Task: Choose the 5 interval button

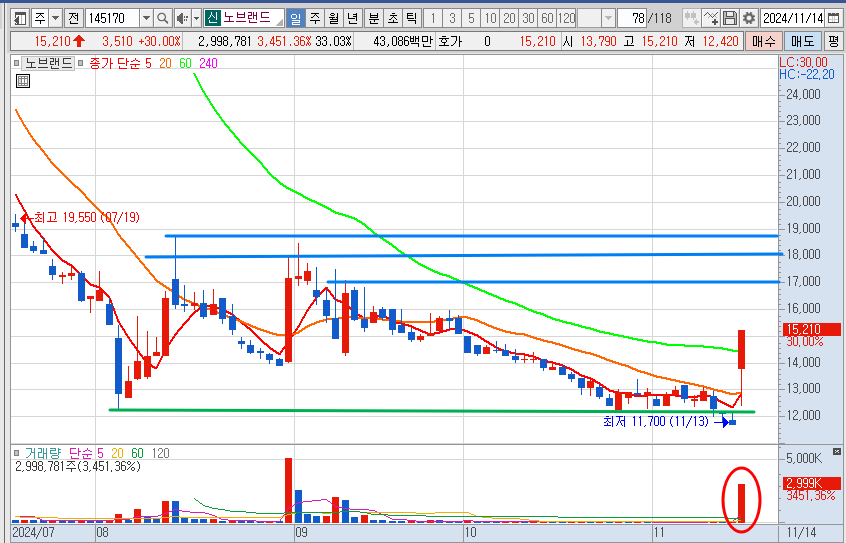Action: [470, 19]
